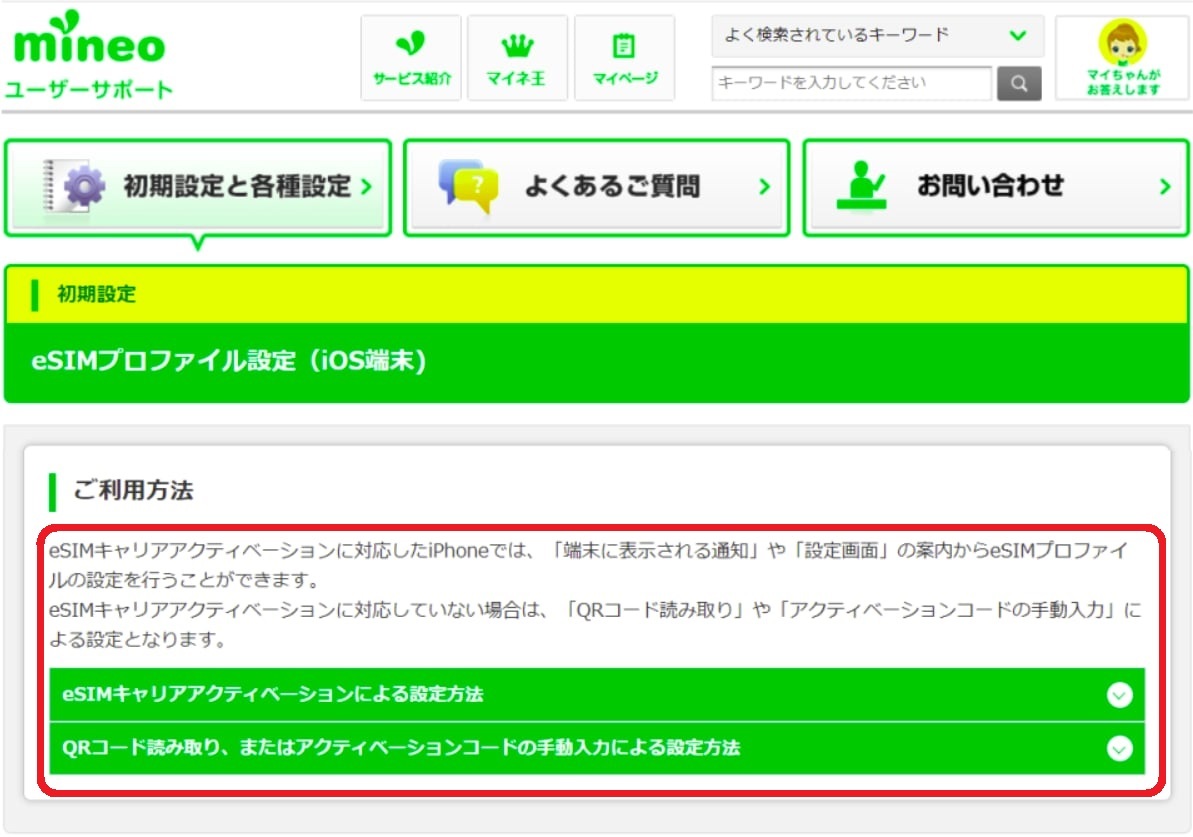The height and width of the screenshot is (837, 1193).
Task: Click the マイネ王 crown icon
Action: [516, 45]
